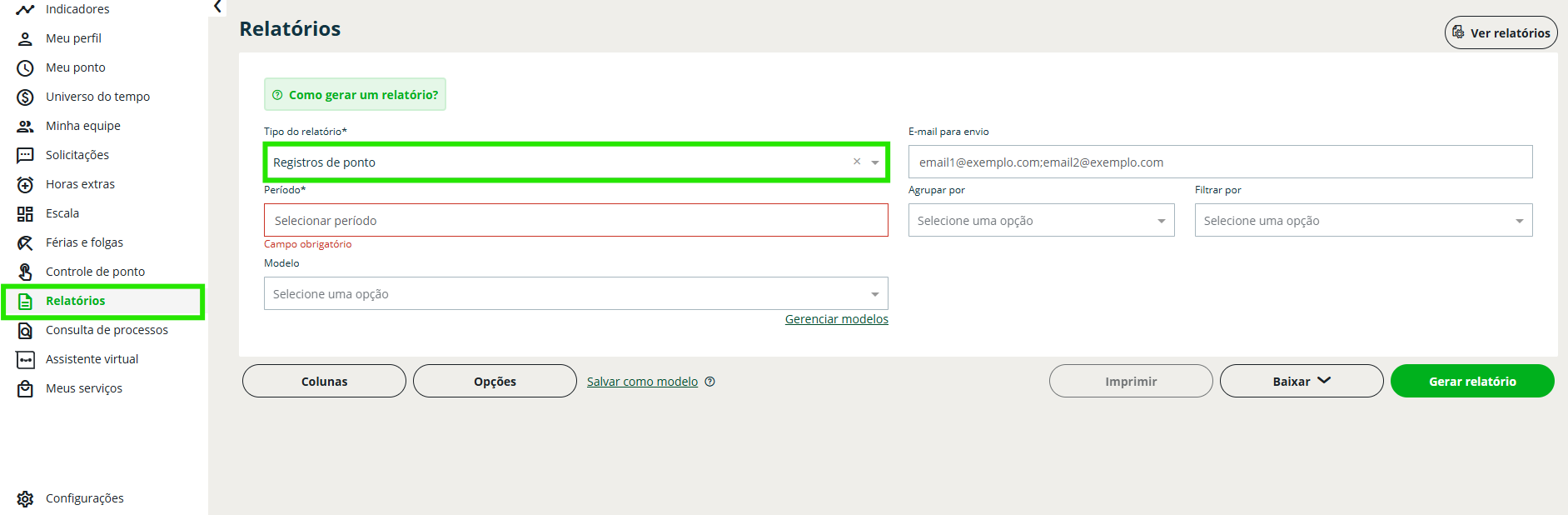Viewport: 1568px width, 515px height.
Task: Open Minha equipe people icon
Action: [x=26, y=126]
